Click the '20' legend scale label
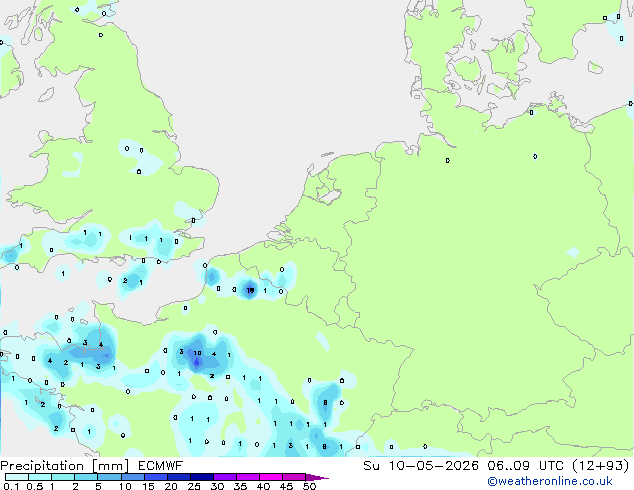634x490 pixels. (x=171, y=486)
